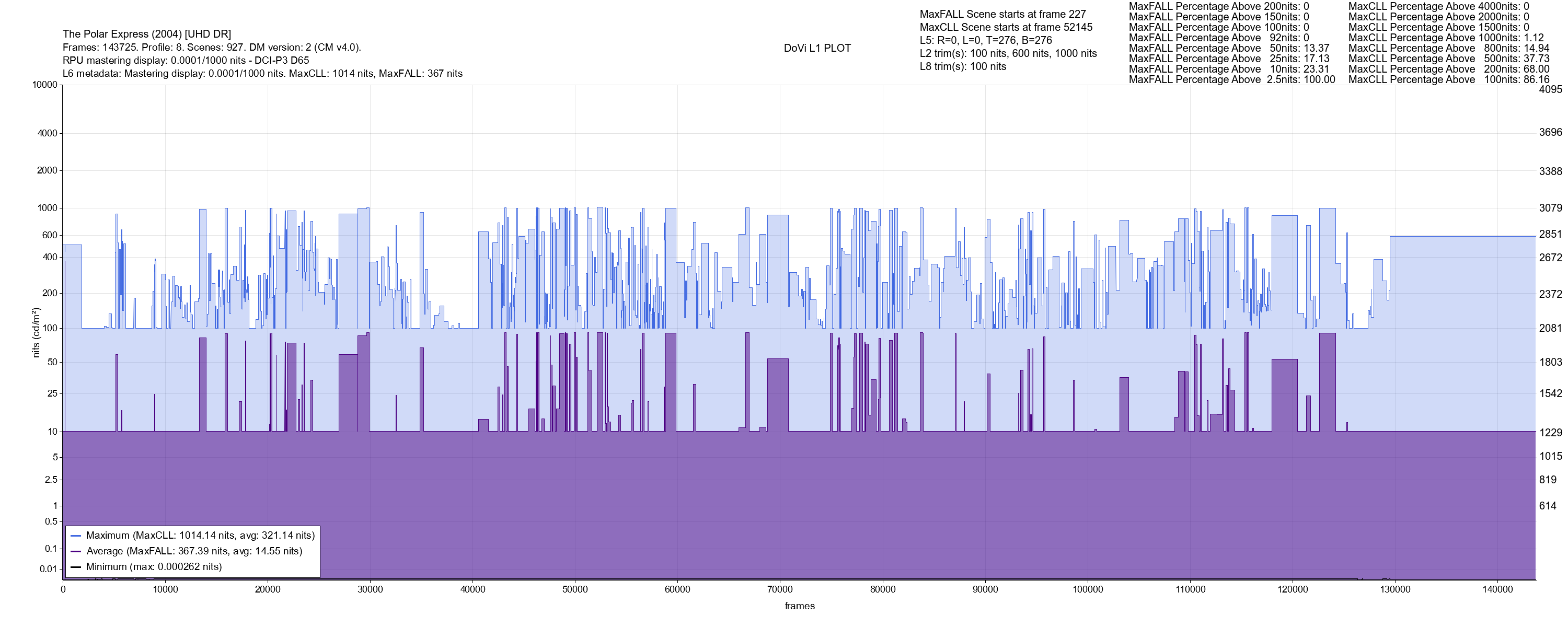Screen dimensions: 1568x627
Task: Click the L6 metadata mastering display line
Action: [262, 74]
